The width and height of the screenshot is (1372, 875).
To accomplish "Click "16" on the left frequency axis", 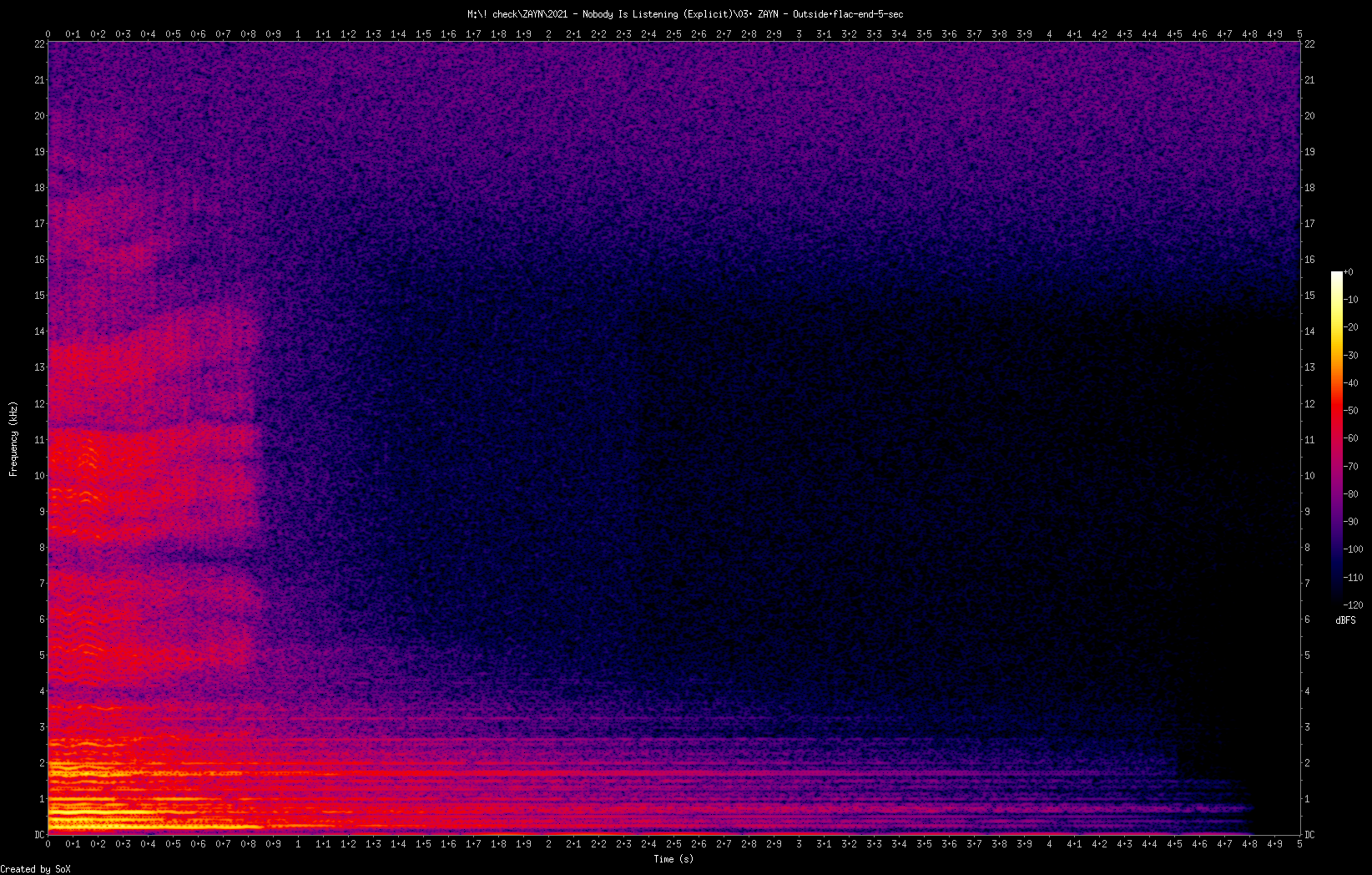I will point(39,260).
